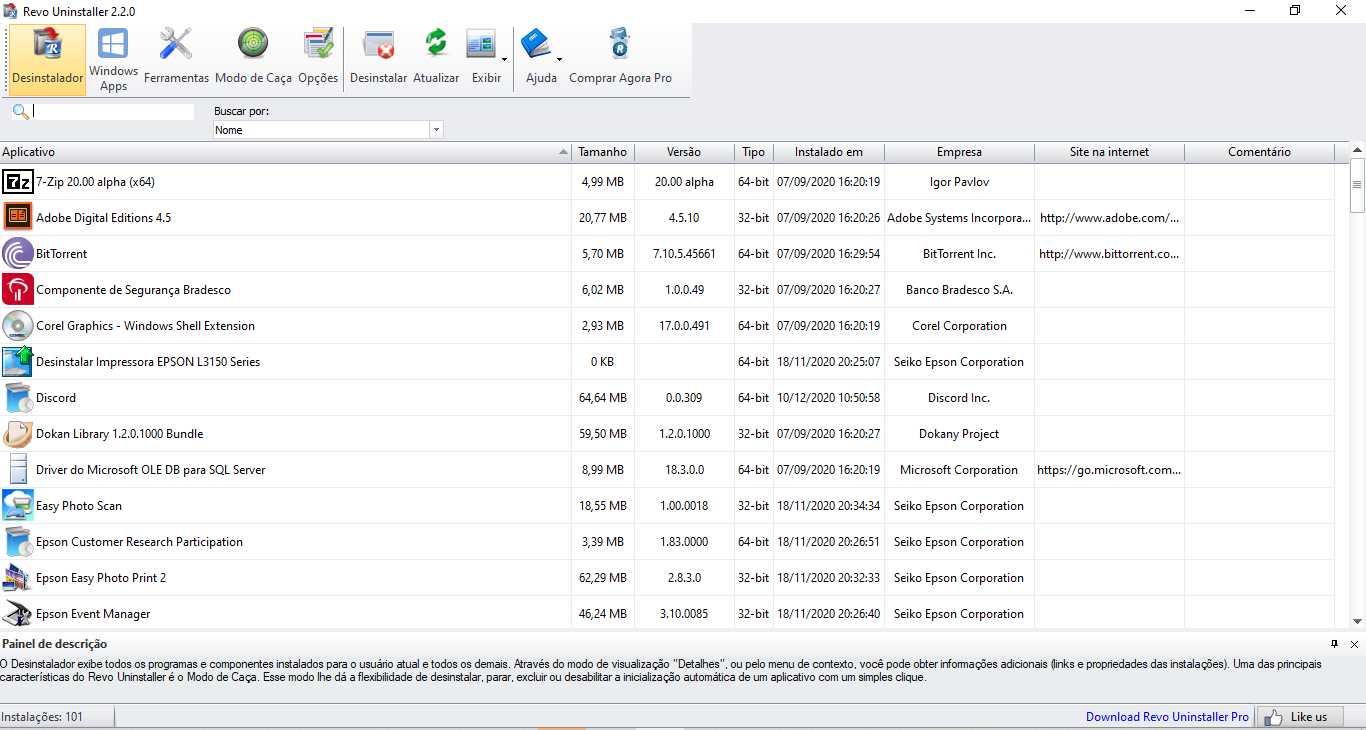Sort by Tamanho column header

(603, 152)
